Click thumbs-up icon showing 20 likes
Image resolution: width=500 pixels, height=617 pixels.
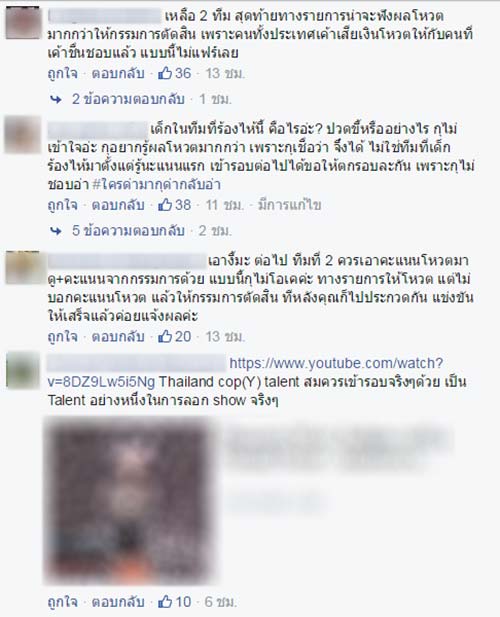coord(165,336)
